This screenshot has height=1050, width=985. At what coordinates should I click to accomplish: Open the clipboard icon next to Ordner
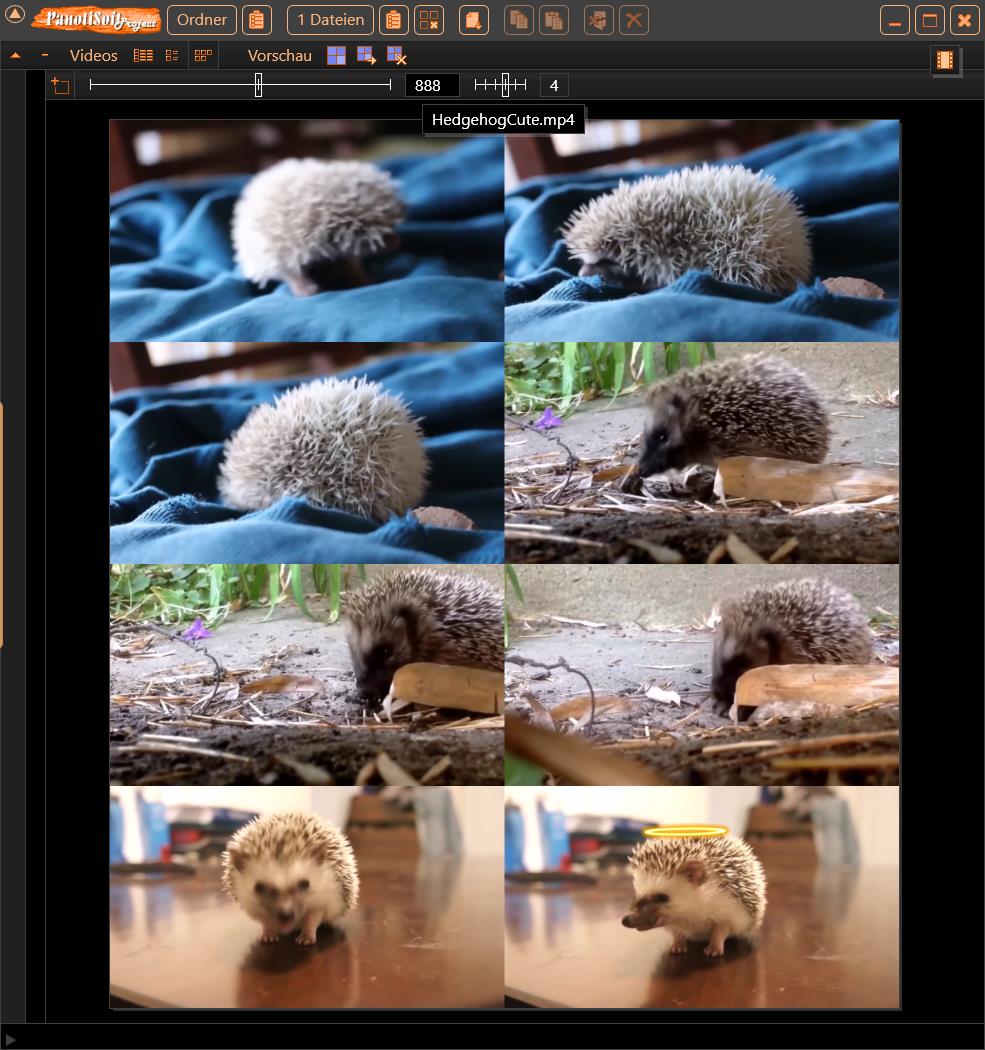257,20
